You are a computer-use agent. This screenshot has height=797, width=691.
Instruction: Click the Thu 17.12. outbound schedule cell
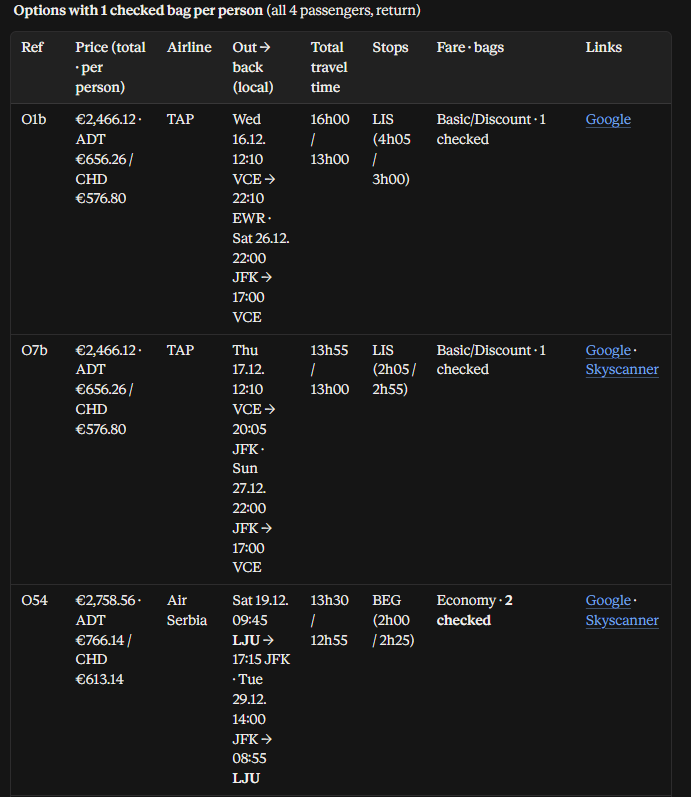(254, 458)
